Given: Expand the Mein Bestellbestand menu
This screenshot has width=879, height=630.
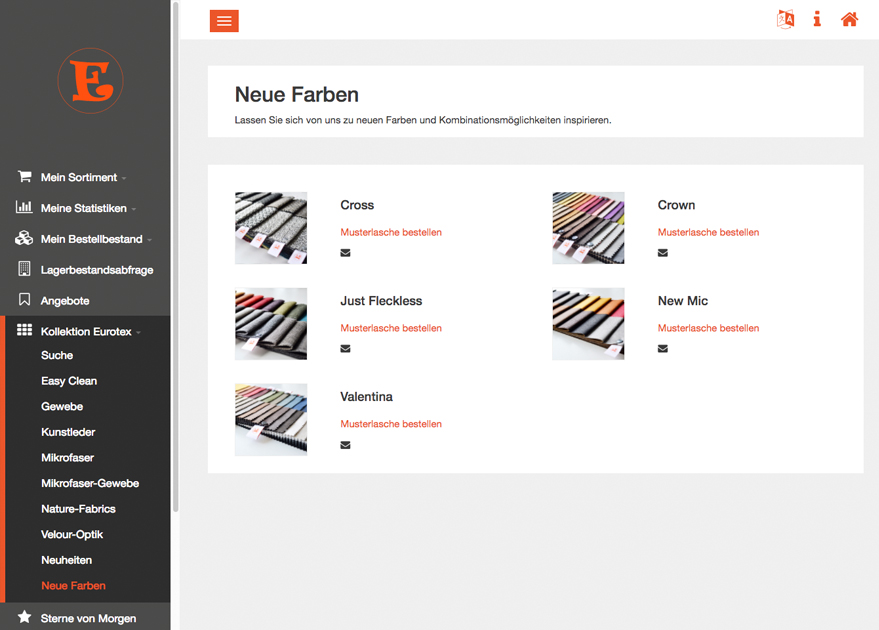Looking at the screenshot, I should (x=91, y=240).
